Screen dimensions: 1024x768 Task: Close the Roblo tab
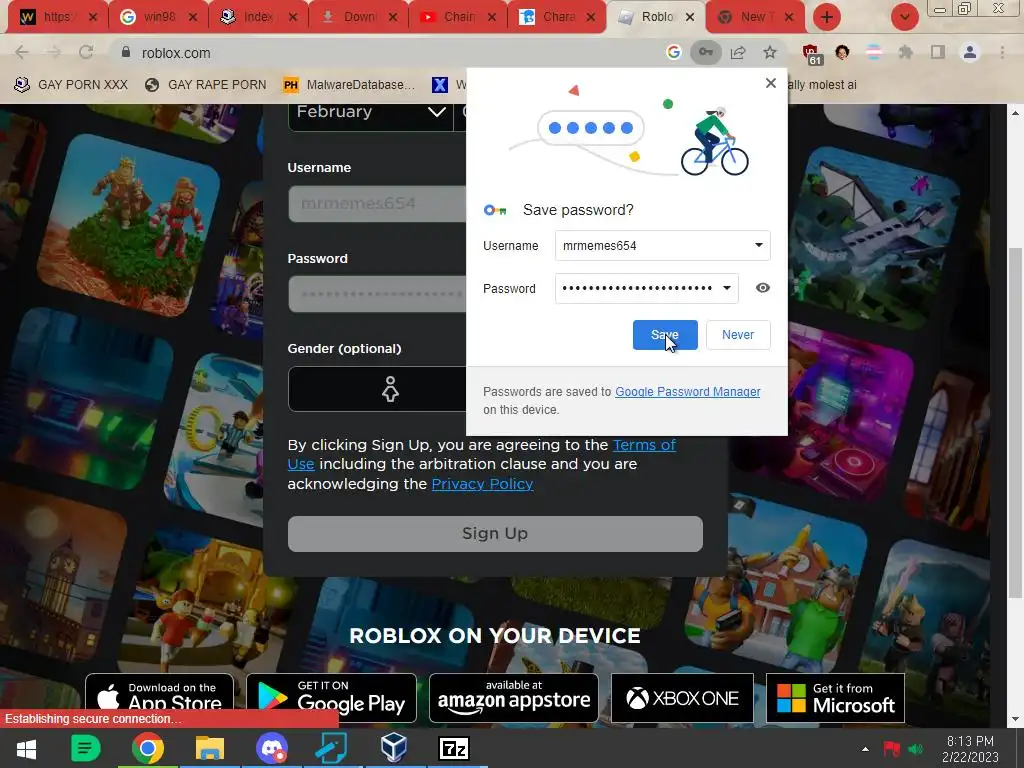690,17
